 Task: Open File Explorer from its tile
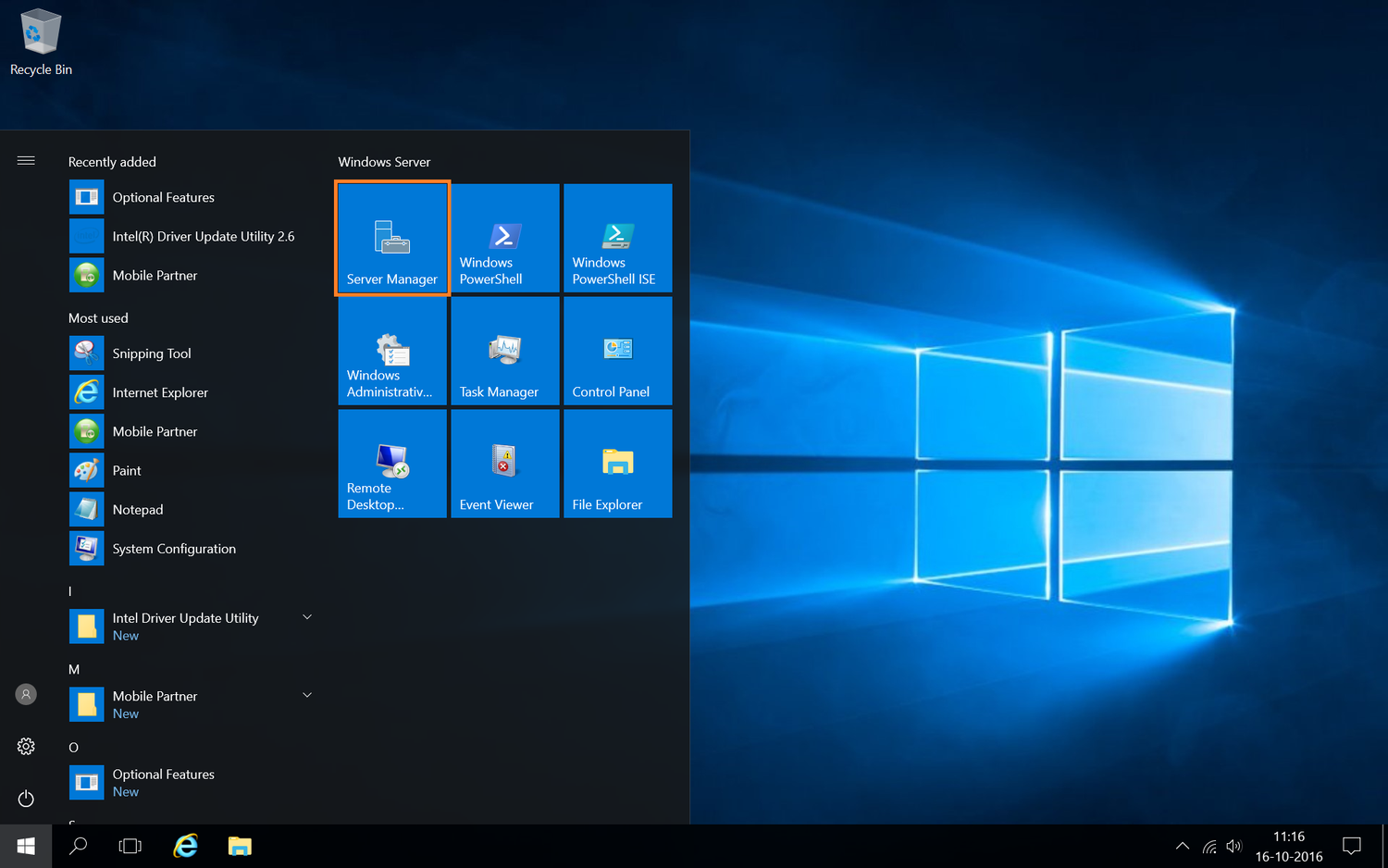(x=617, y=463)
